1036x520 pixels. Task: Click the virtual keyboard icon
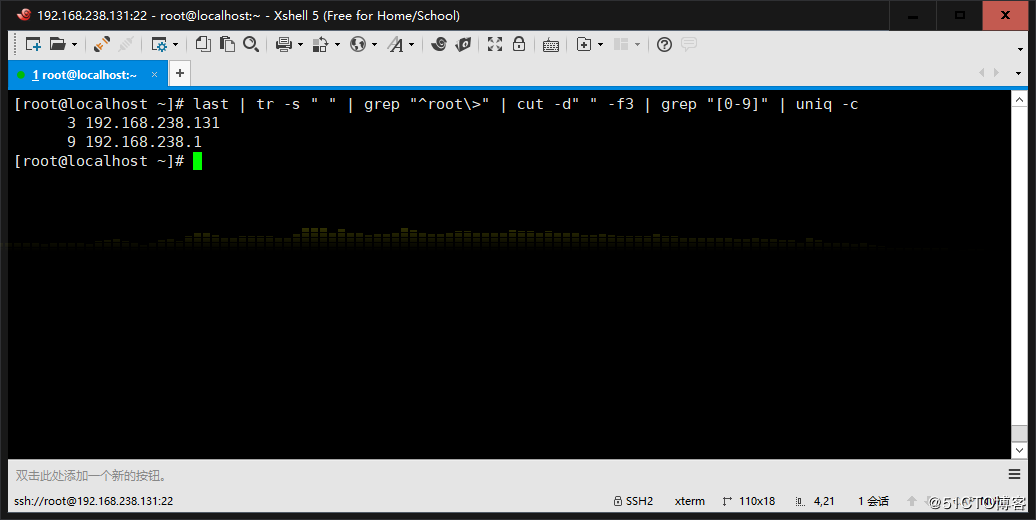click(x=551, y=44)
